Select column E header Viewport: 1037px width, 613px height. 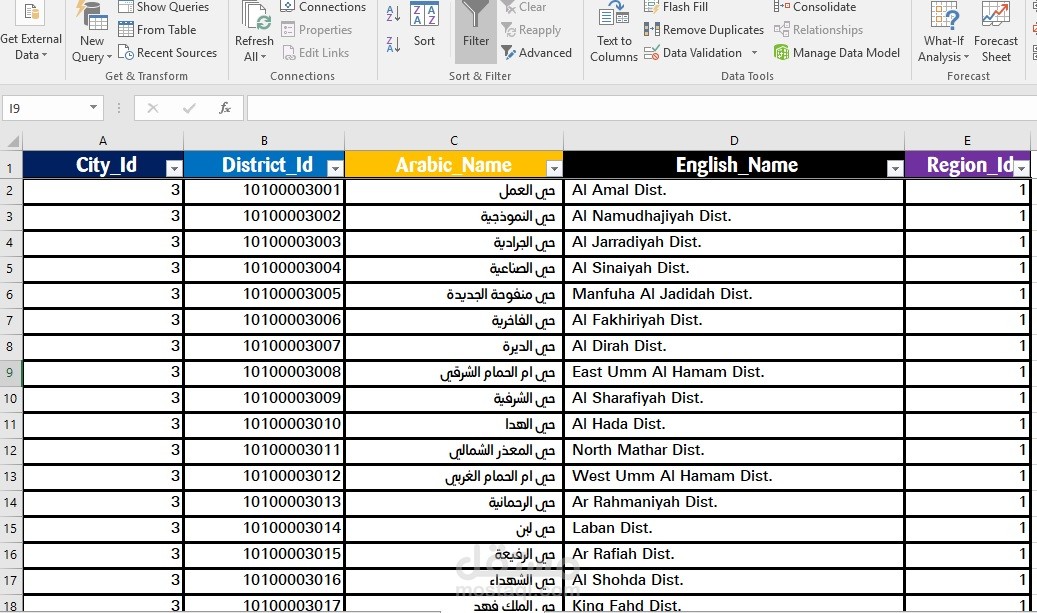(x=967, y=141)
